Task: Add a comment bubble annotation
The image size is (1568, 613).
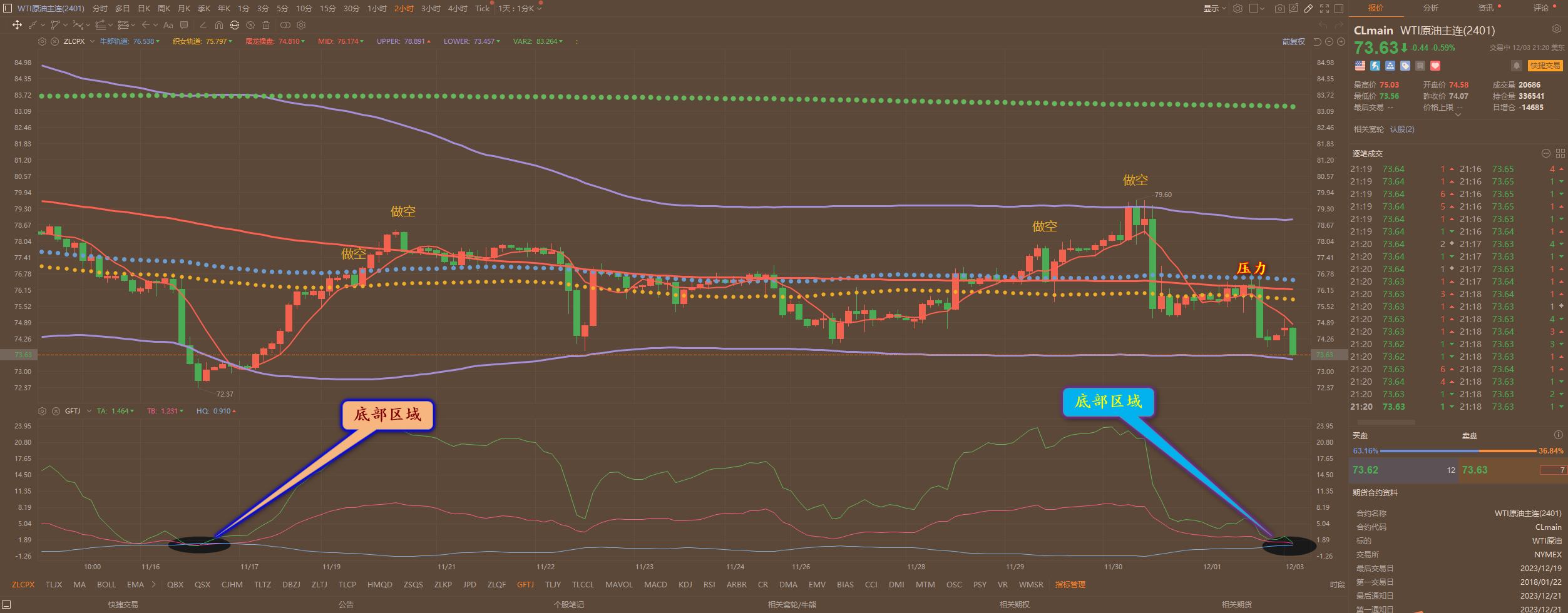Action: tap(184, 25)
